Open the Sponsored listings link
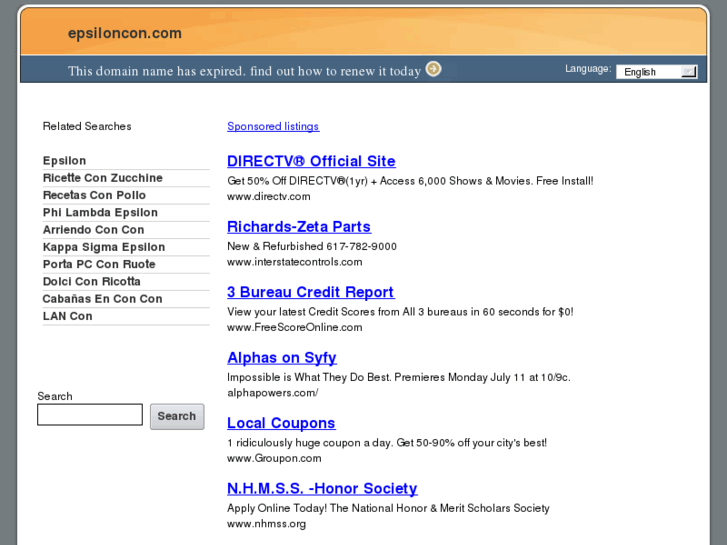 273,126
